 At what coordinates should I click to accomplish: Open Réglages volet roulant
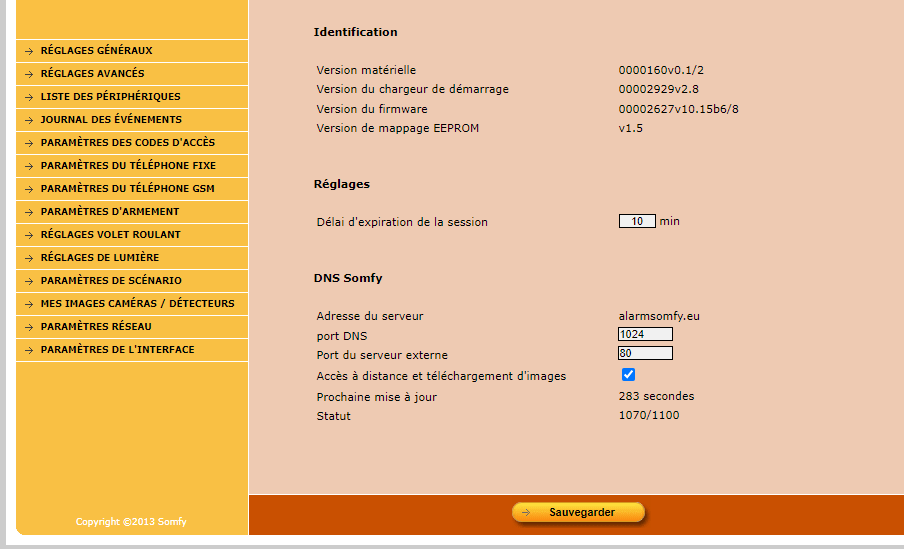click(x=132, y=235)
